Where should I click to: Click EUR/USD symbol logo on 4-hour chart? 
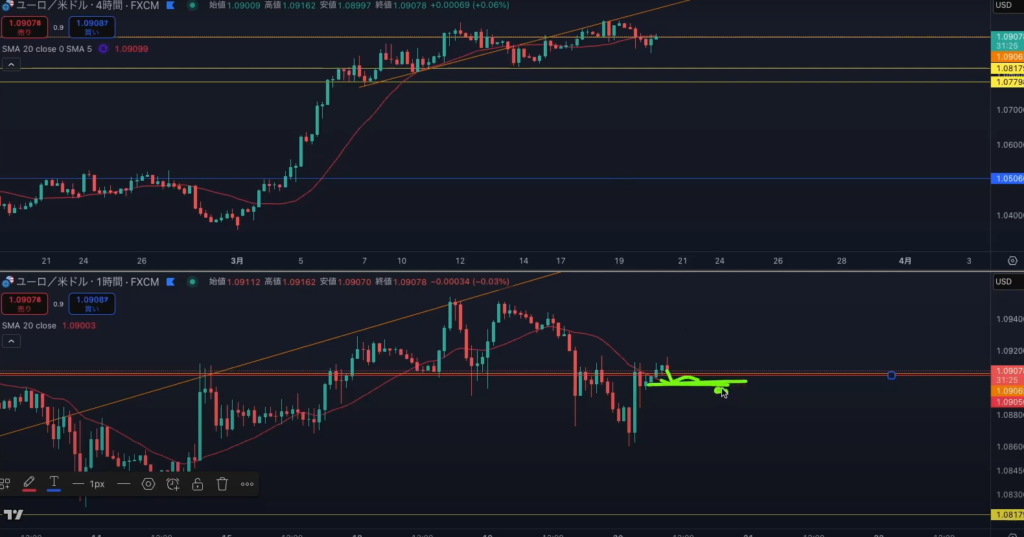pyautogui.click(x=8, y=5)
